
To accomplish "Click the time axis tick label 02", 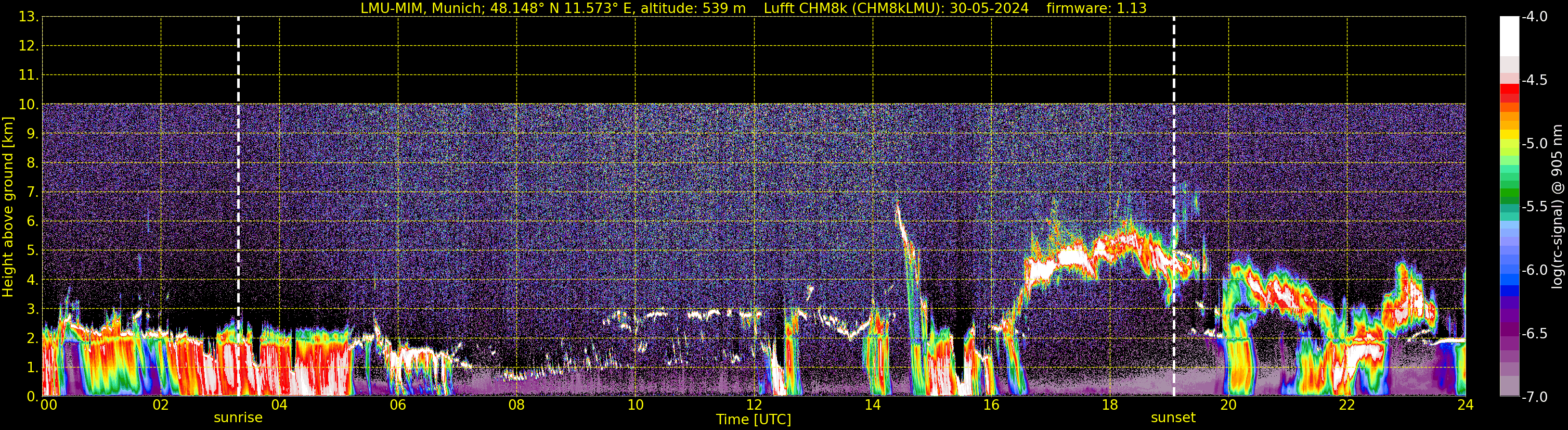I will coord(161,405).
